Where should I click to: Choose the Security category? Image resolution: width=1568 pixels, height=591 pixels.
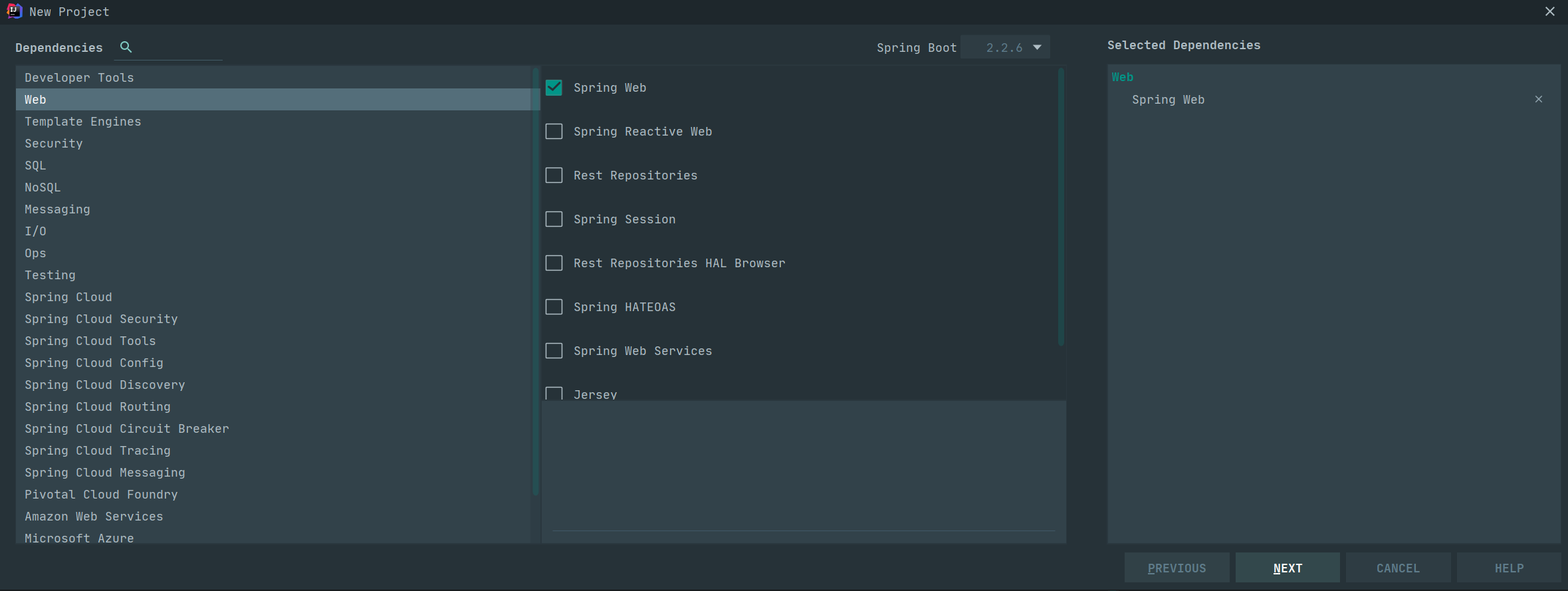(274, 144)
